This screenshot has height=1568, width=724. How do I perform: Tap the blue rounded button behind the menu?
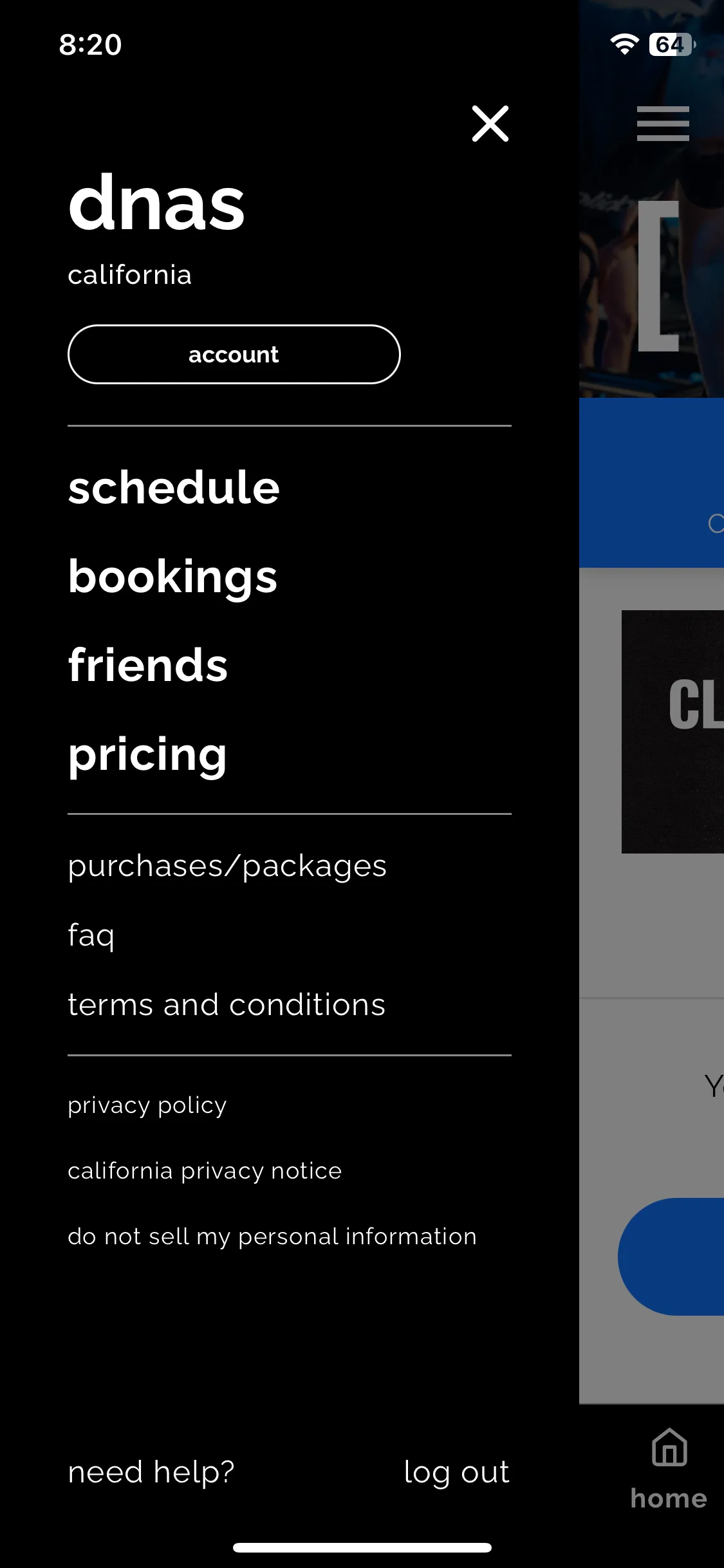click(x=671, y=1256)
